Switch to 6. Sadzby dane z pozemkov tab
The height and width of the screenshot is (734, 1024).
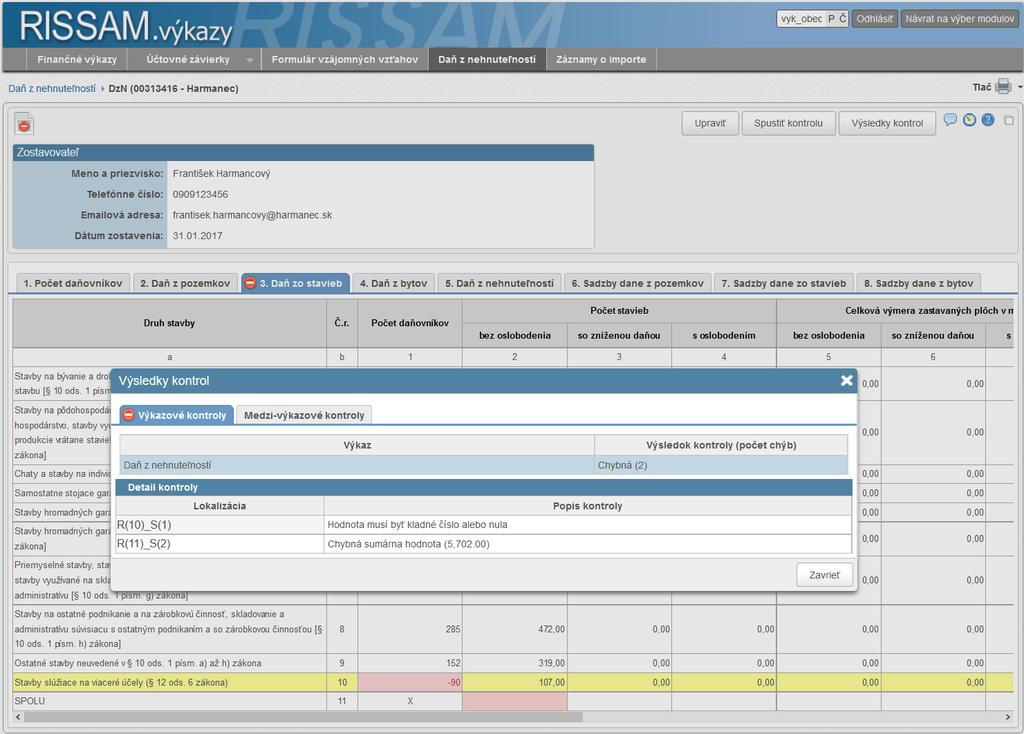pos(637,283)
